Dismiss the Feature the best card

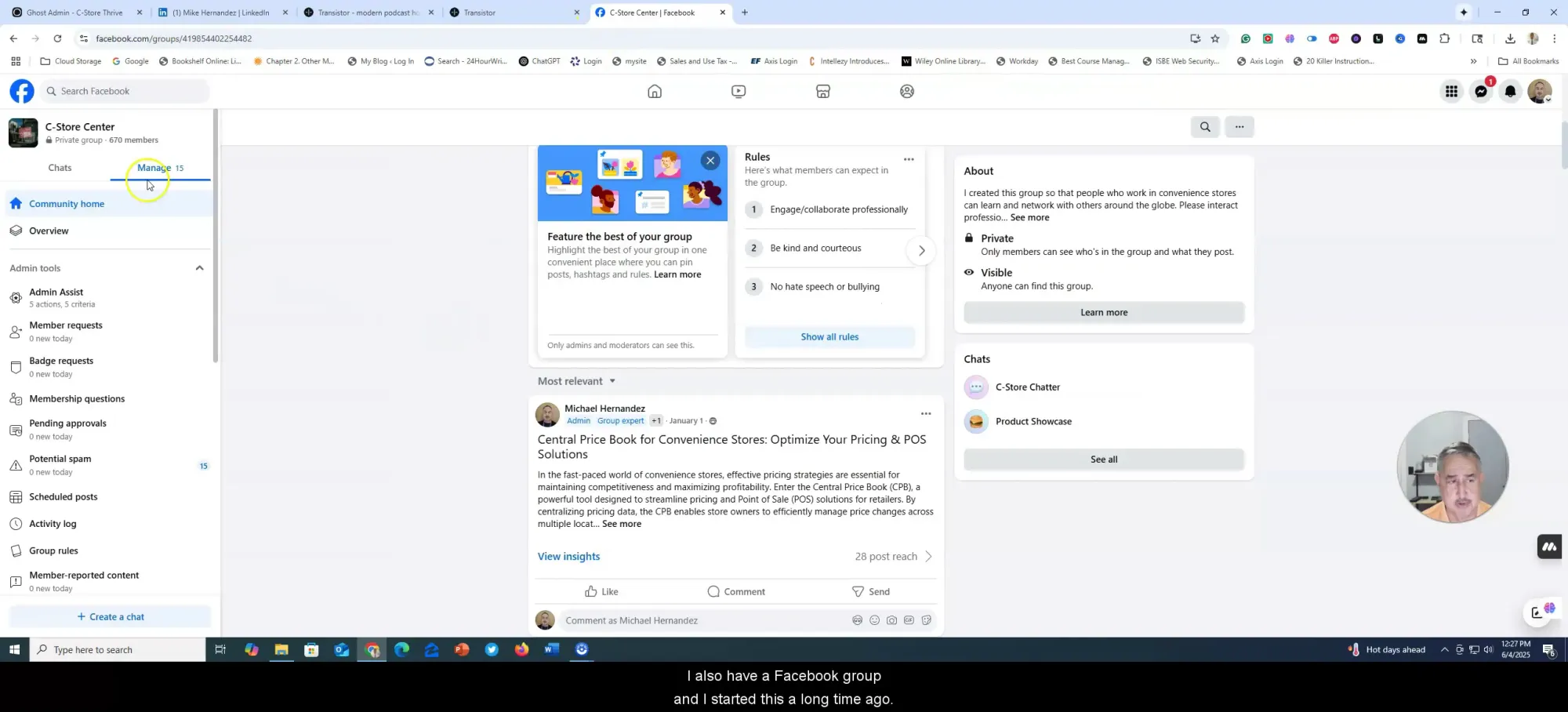tap(710, 161)
